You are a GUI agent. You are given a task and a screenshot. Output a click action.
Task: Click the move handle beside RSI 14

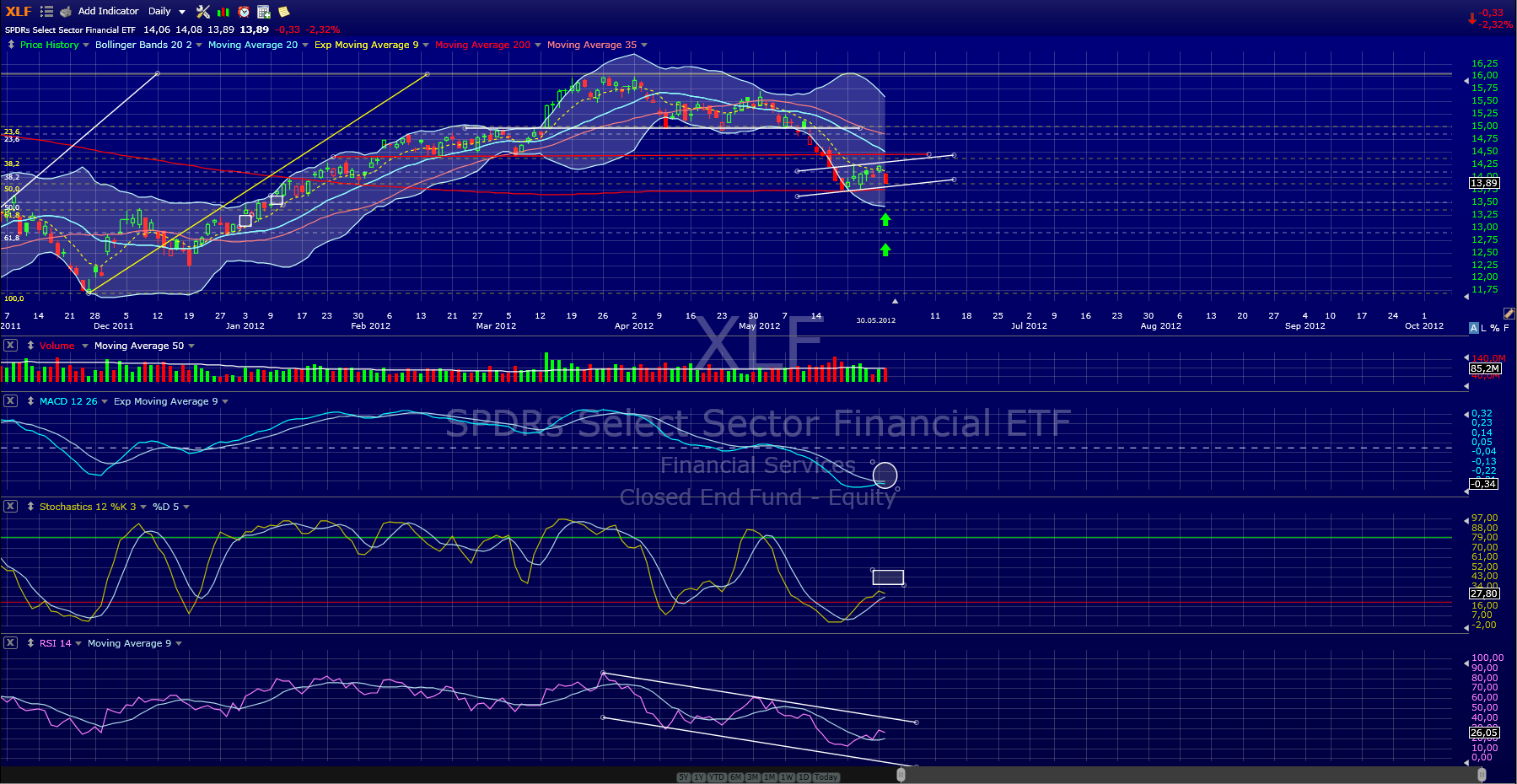30,643
